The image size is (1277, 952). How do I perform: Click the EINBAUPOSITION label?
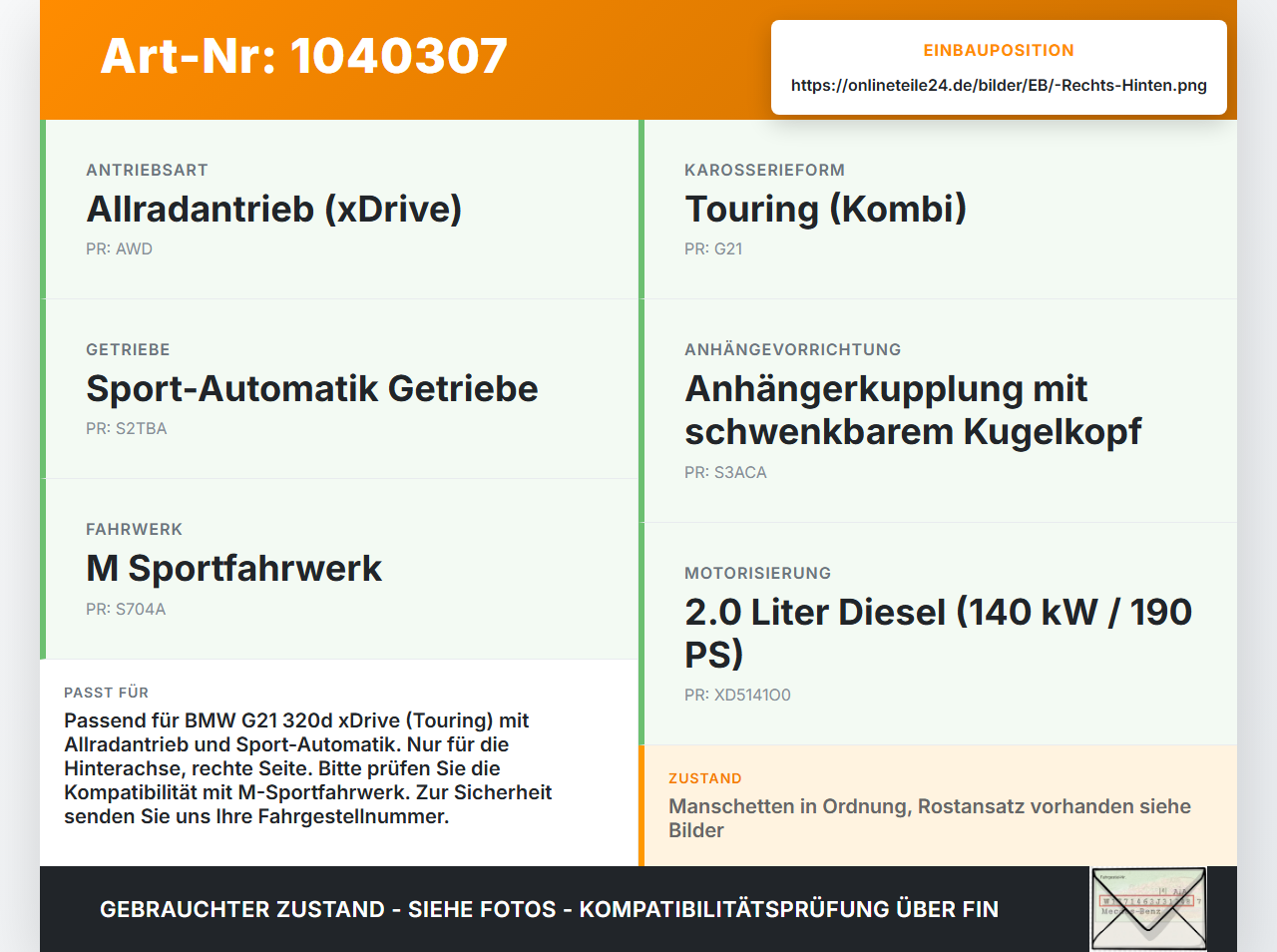[x=999, y=50]
